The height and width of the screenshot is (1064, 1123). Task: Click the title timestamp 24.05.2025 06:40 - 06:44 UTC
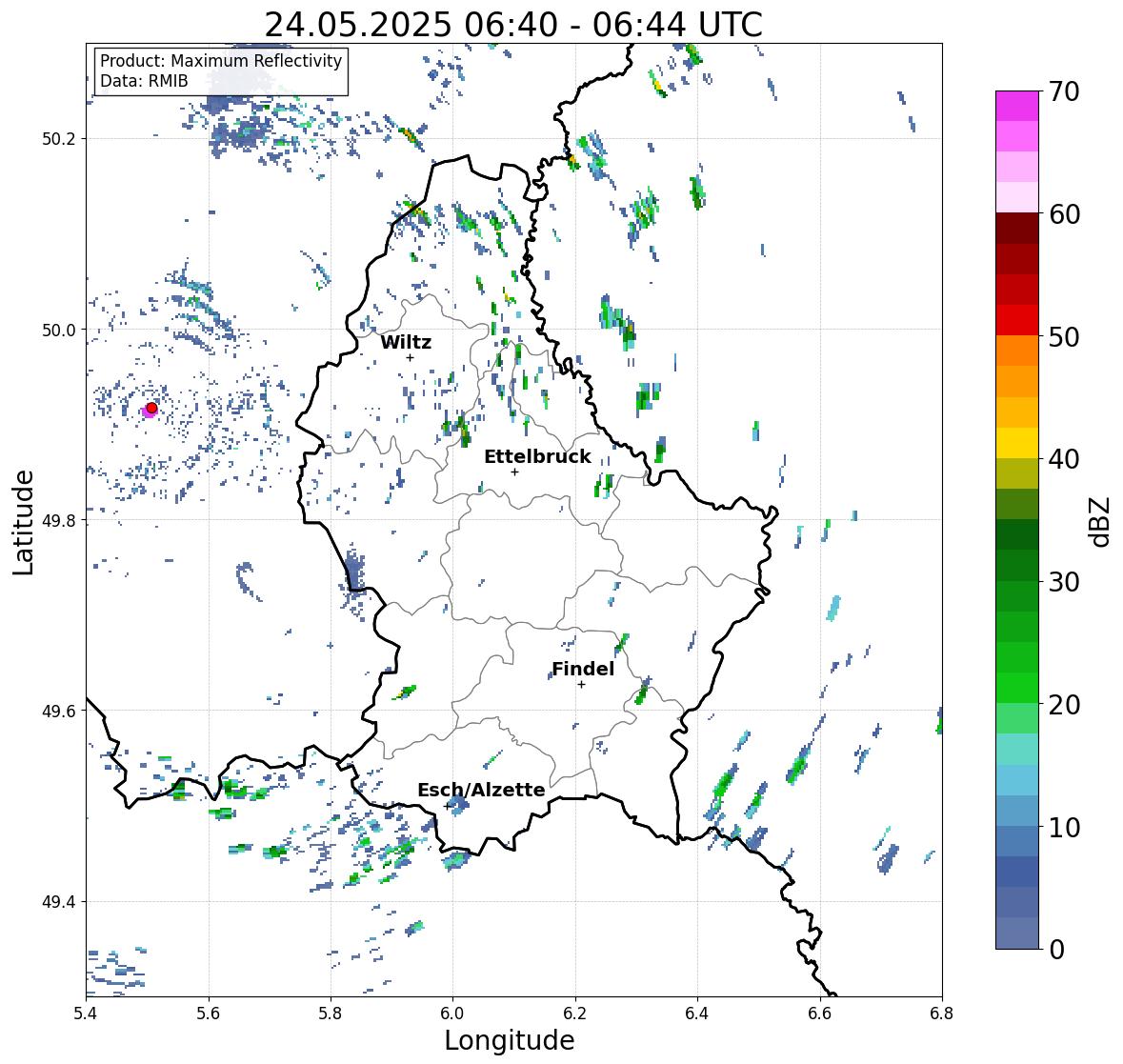(513, 25)
